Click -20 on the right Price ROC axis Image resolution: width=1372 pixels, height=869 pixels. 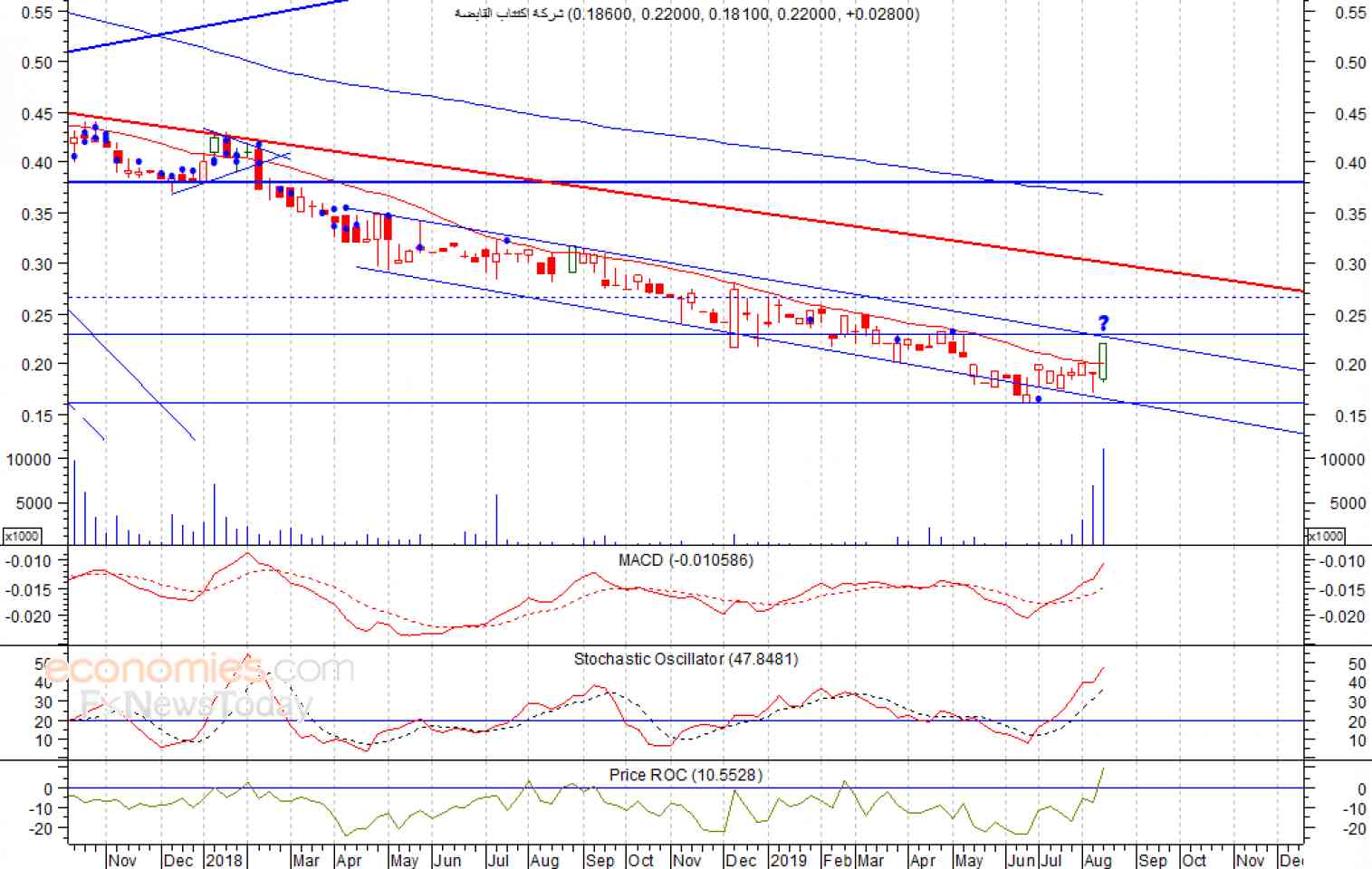(x=1353, y=829)
